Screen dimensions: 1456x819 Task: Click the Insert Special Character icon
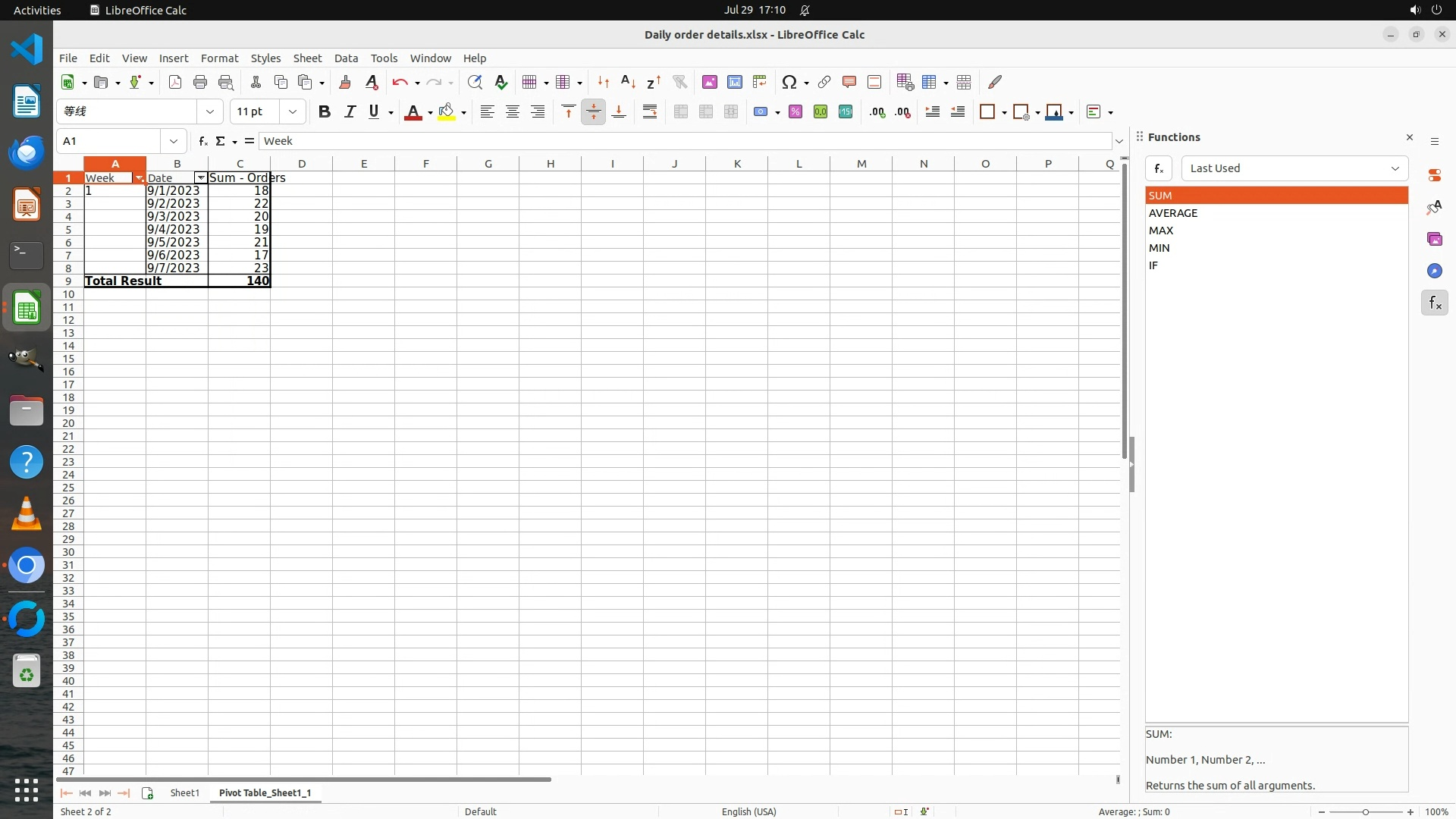[789, 82]
